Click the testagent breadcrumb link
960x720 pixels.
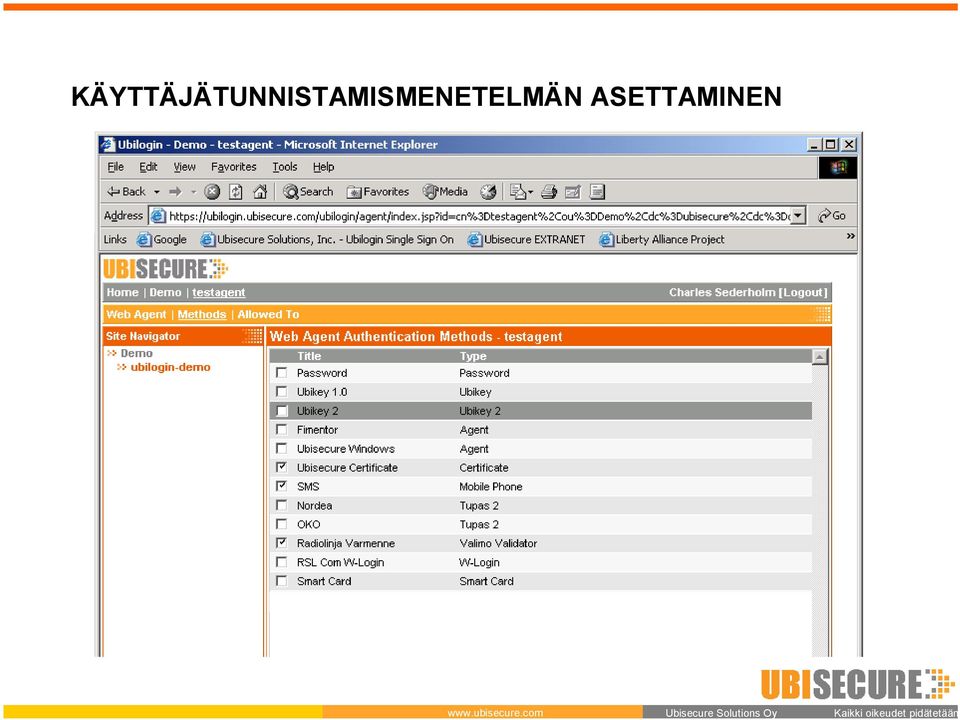219,292
